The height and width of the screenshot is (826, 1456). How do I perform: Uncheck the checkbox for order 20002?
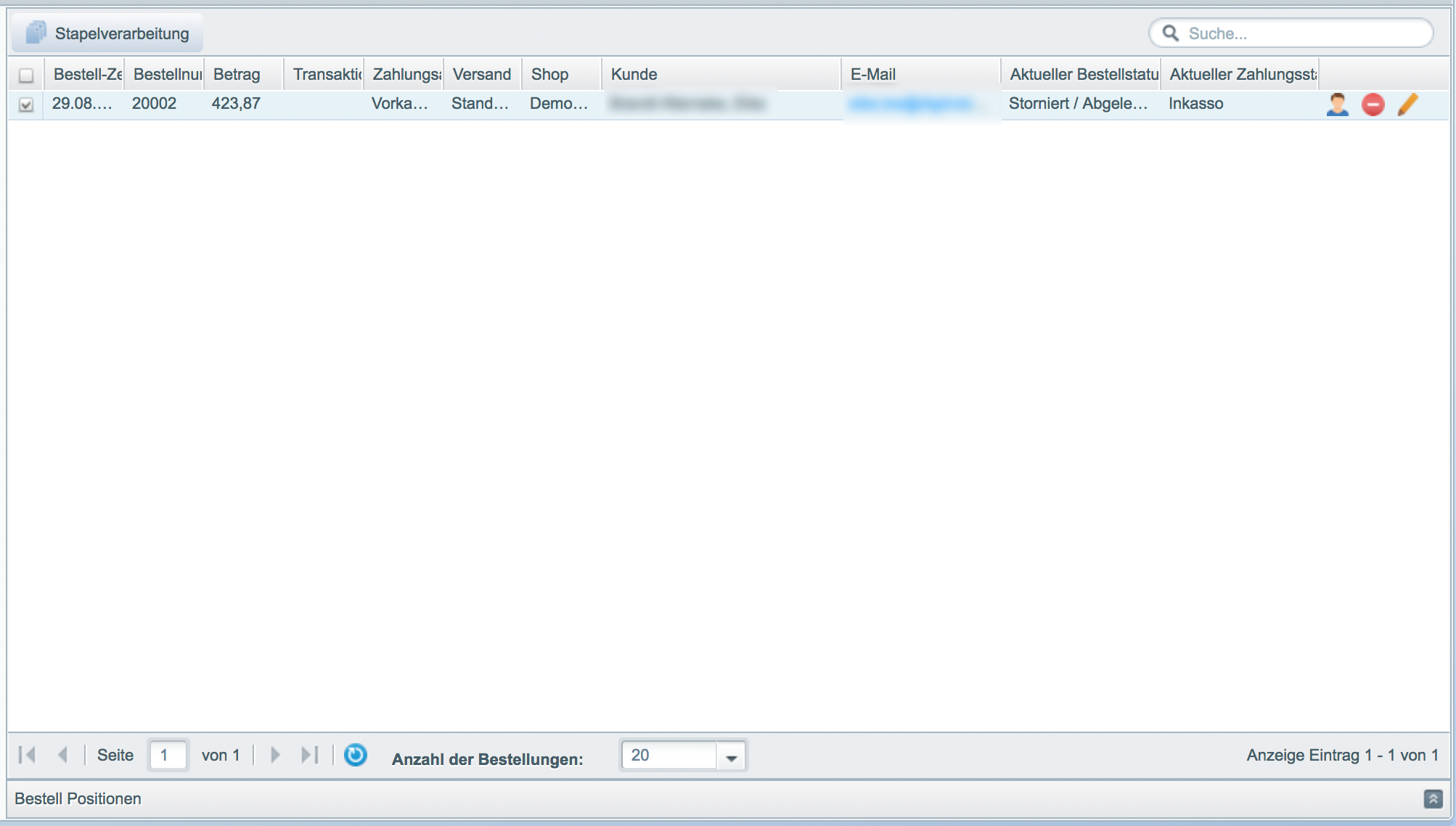tap(26, 105)
